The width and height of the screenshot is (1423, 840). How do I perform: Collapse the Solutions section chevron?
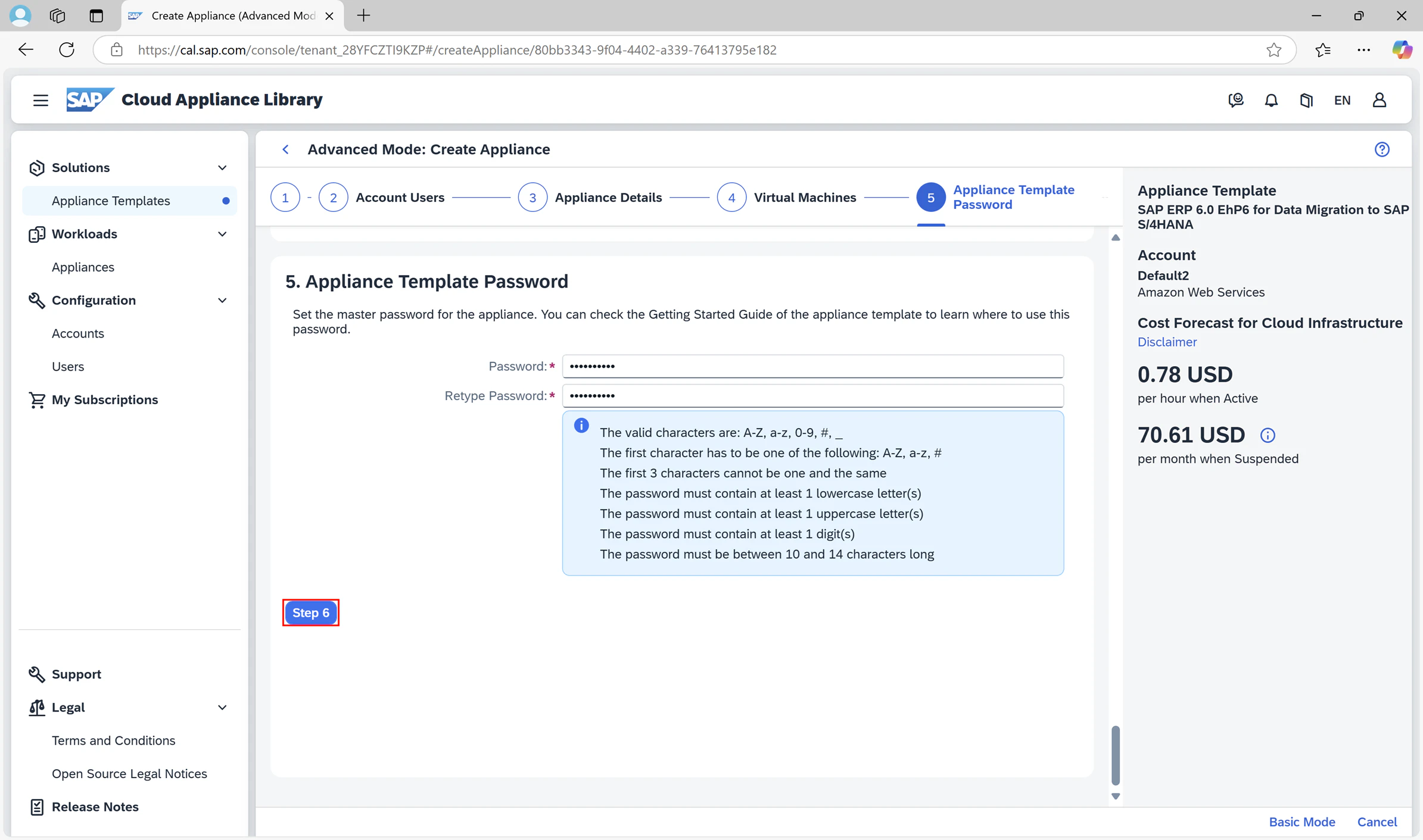click(222, 168)
